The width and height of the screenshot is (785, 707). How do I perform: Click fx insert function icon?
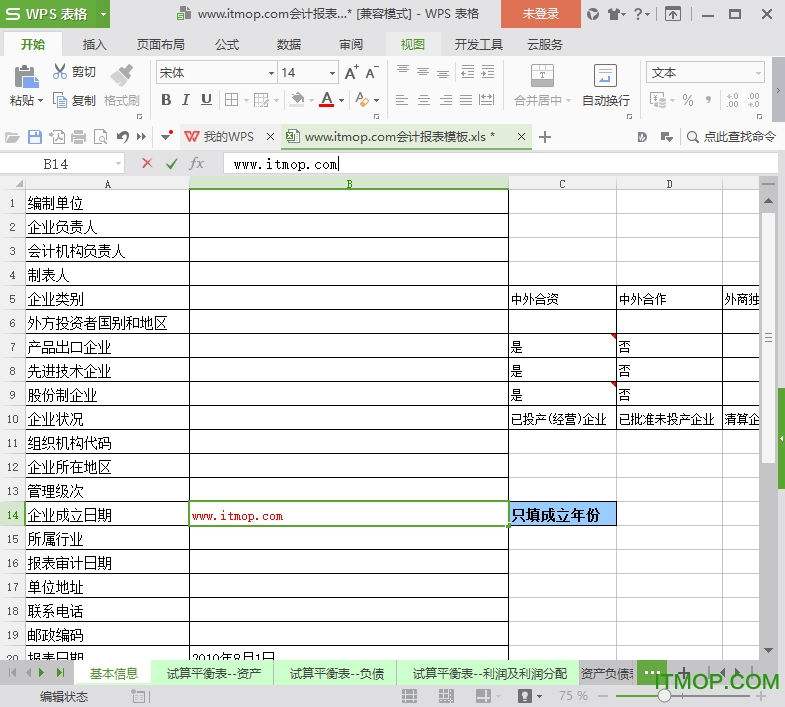point(196,164)
